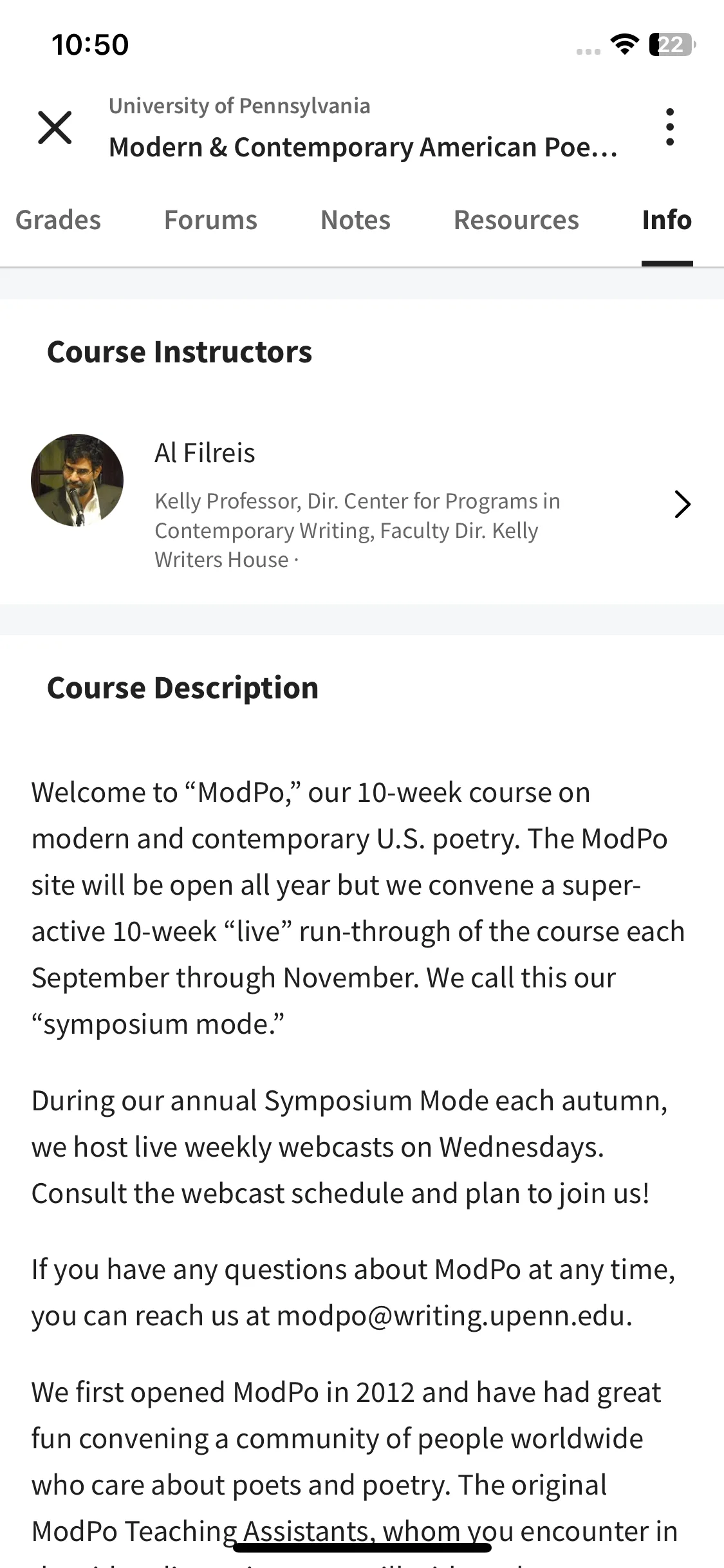Switch to the Grades tab
Screen dimensions: 724x1568
(58, 220)
